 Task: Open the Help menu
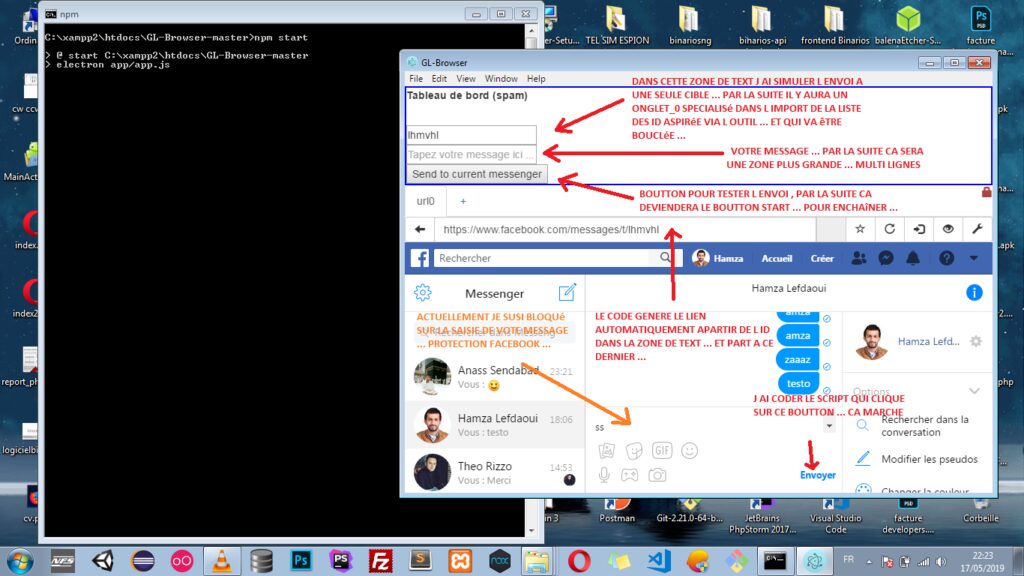click(536, 78)
